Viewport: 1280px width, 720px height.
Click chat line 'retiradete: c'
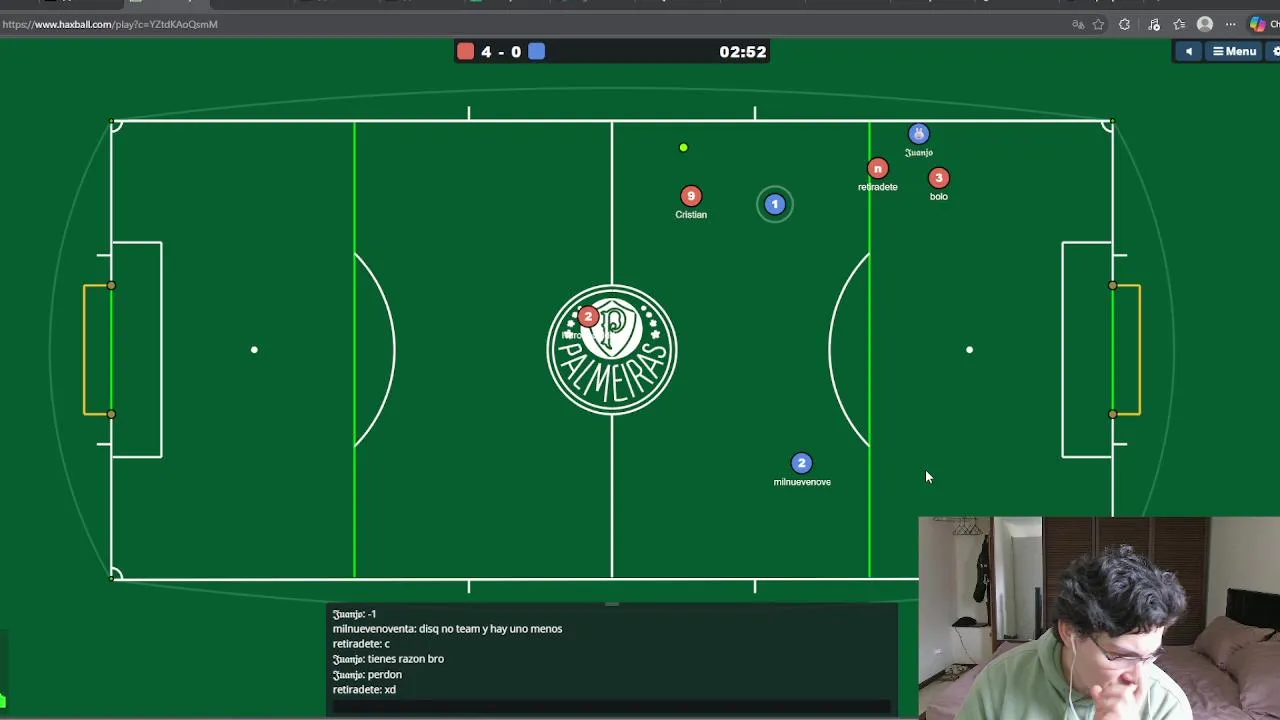point(361,644)
